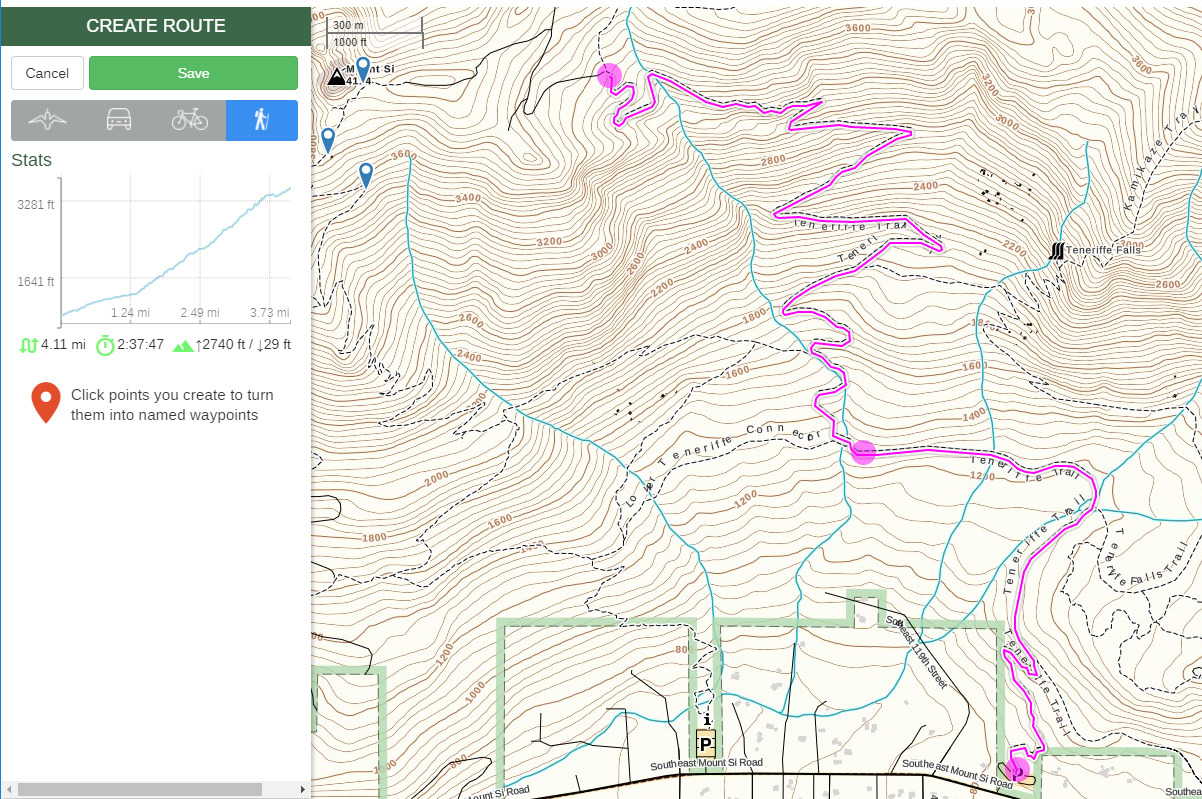The image size is (1202, 799).
Task: Select the active hiker routing mode
Action: [261, 120]
